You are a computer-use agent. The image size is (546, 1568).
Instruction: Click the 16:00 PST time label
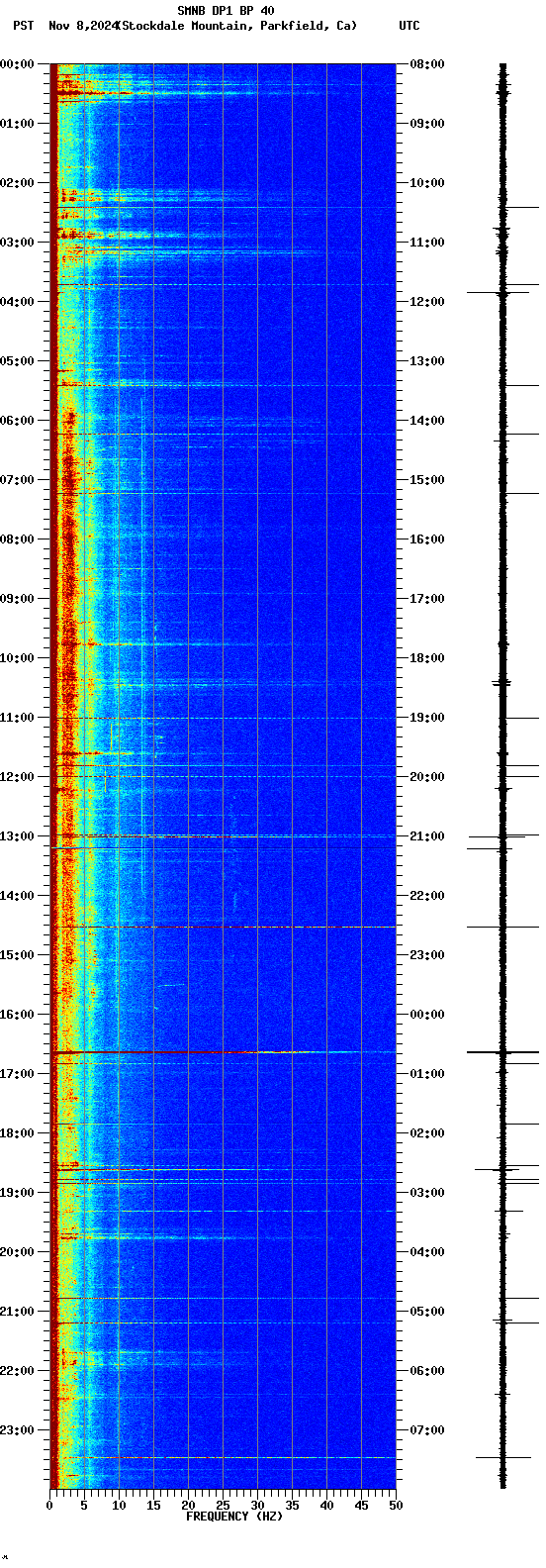(17, 1015)
